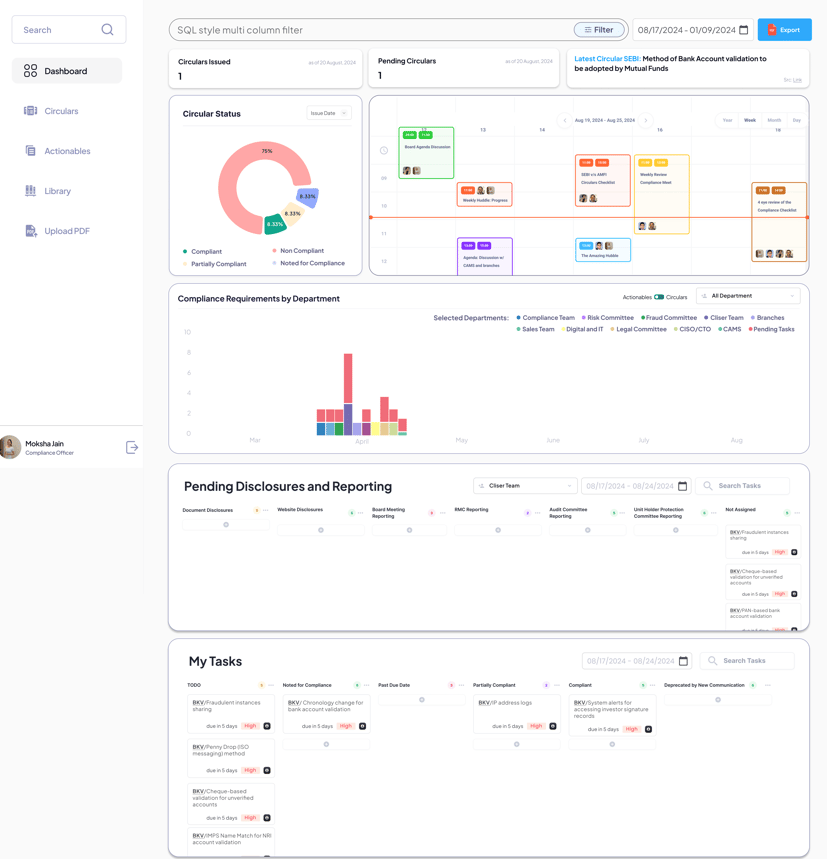
Task: Click the Export button
Action: pyautogui.click(x=784, y=30)
